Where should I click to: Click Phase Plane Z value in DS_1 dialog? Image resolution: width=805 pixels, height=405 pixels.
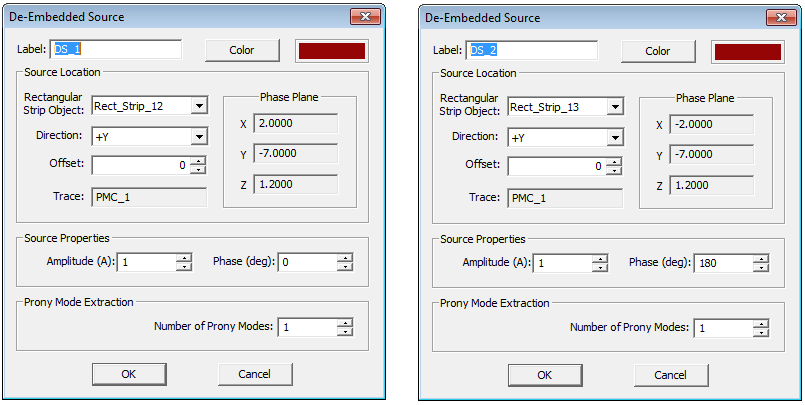296,184
